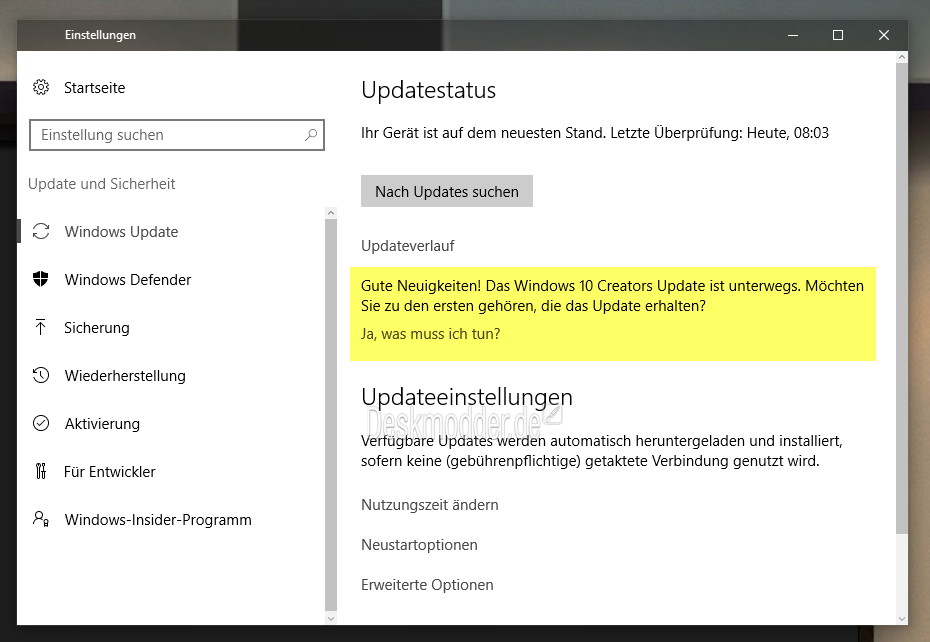Click Nach Updates suchen button

(x=447, y=191)
